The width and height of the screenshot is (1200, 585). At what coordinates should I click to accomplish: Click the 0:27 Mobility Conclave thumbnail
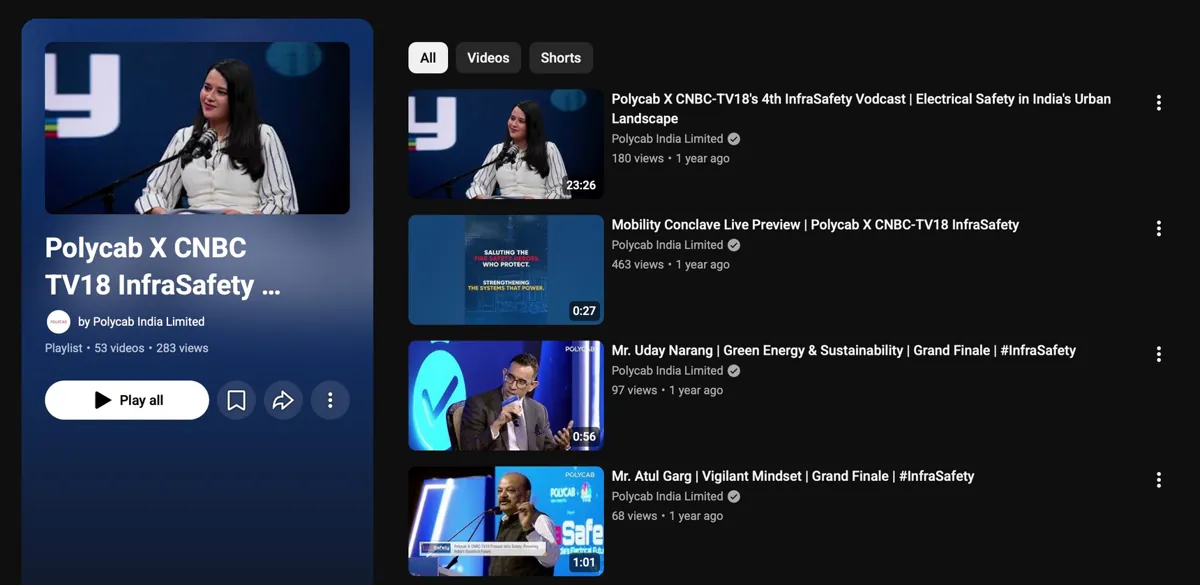(x=506, y=270)
